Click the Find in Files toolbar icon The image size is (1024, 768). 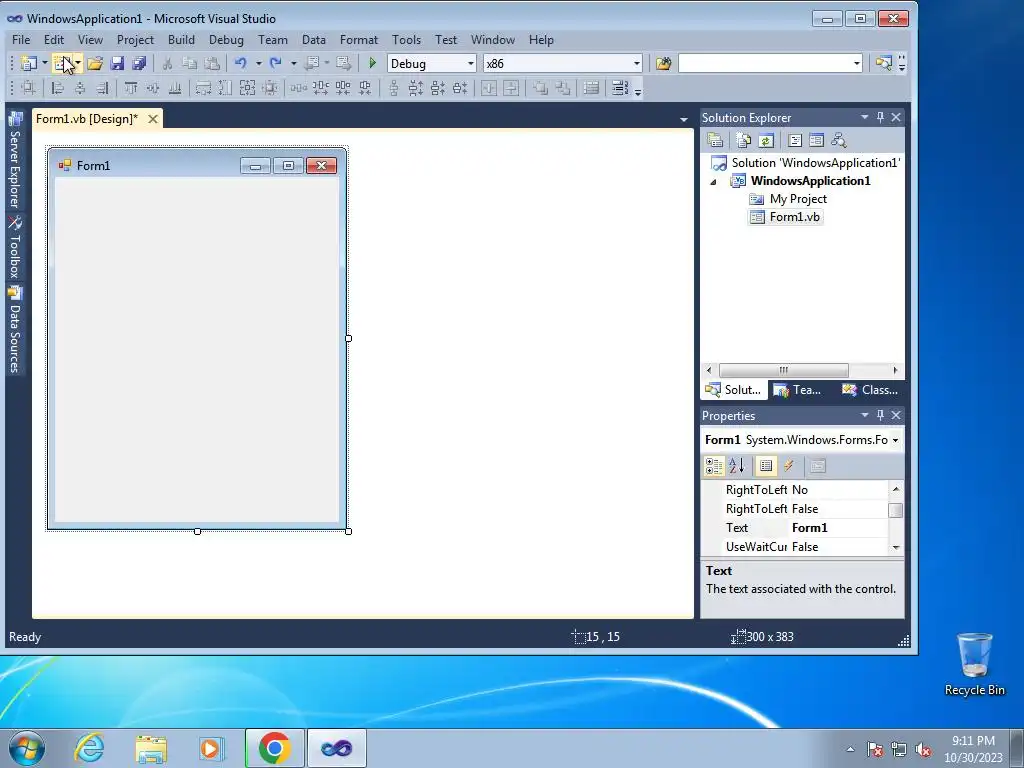664,63
